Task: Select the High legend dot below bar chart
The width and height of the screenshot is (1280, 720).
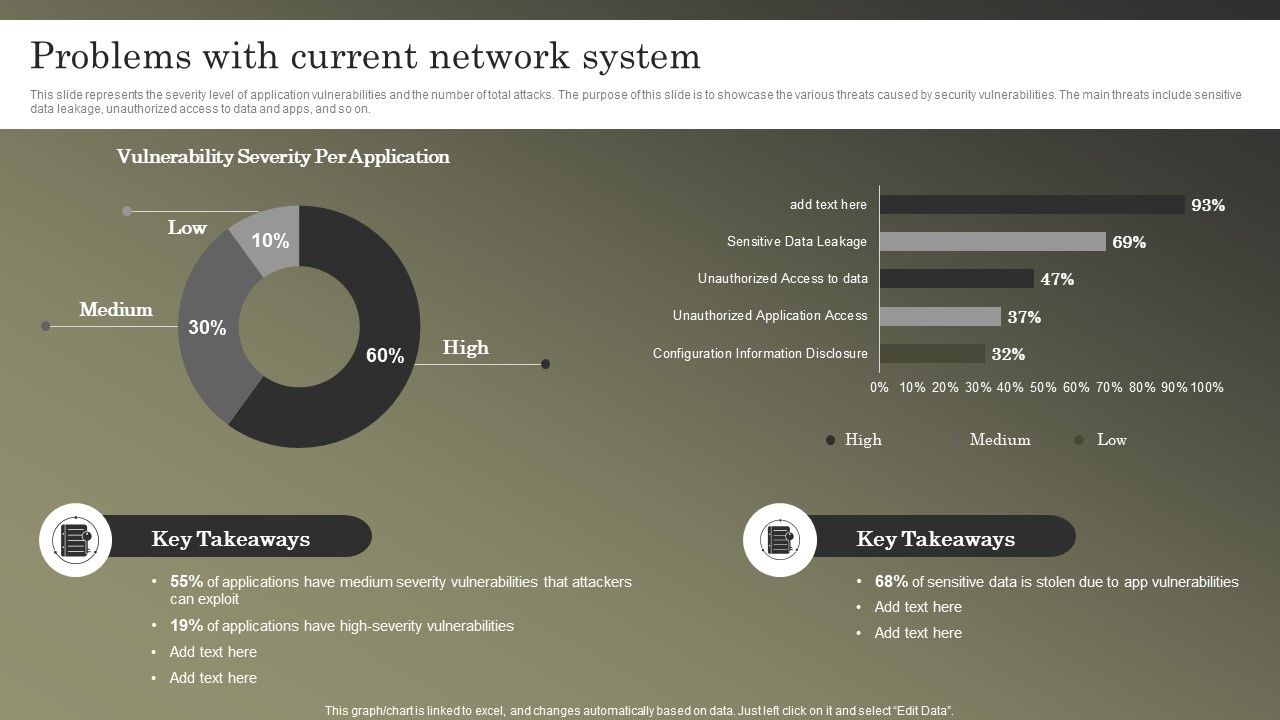Action: (x=830, y=440)
